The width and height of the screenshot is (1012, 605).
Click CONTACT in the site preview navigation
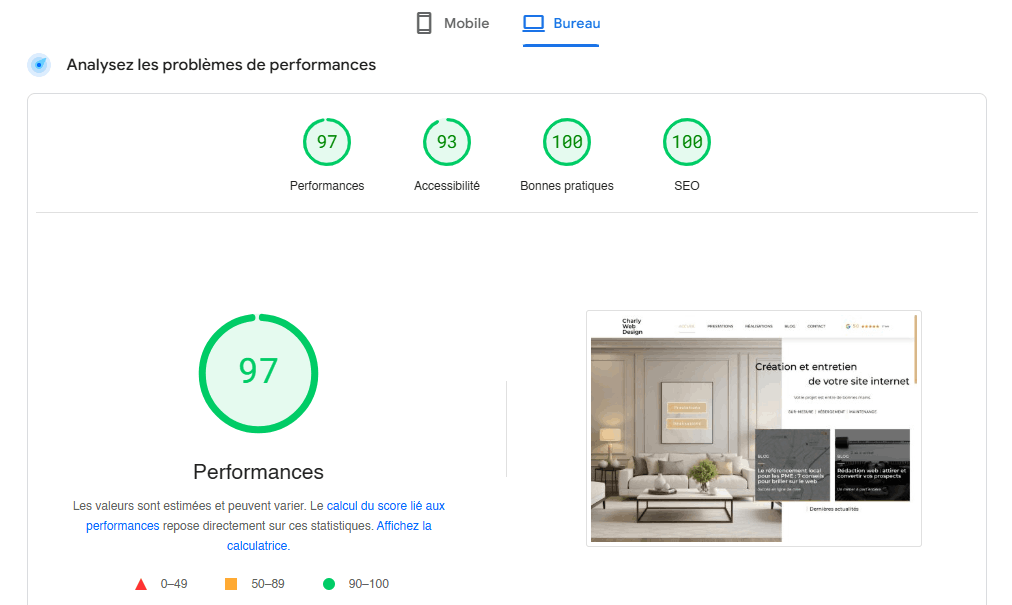(x=817, y=326)
